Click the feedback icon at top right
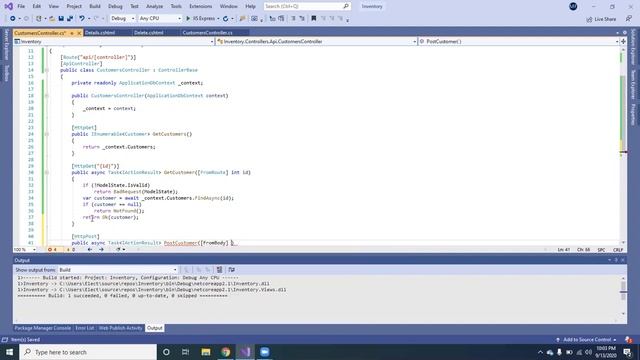 click(629, 19)
